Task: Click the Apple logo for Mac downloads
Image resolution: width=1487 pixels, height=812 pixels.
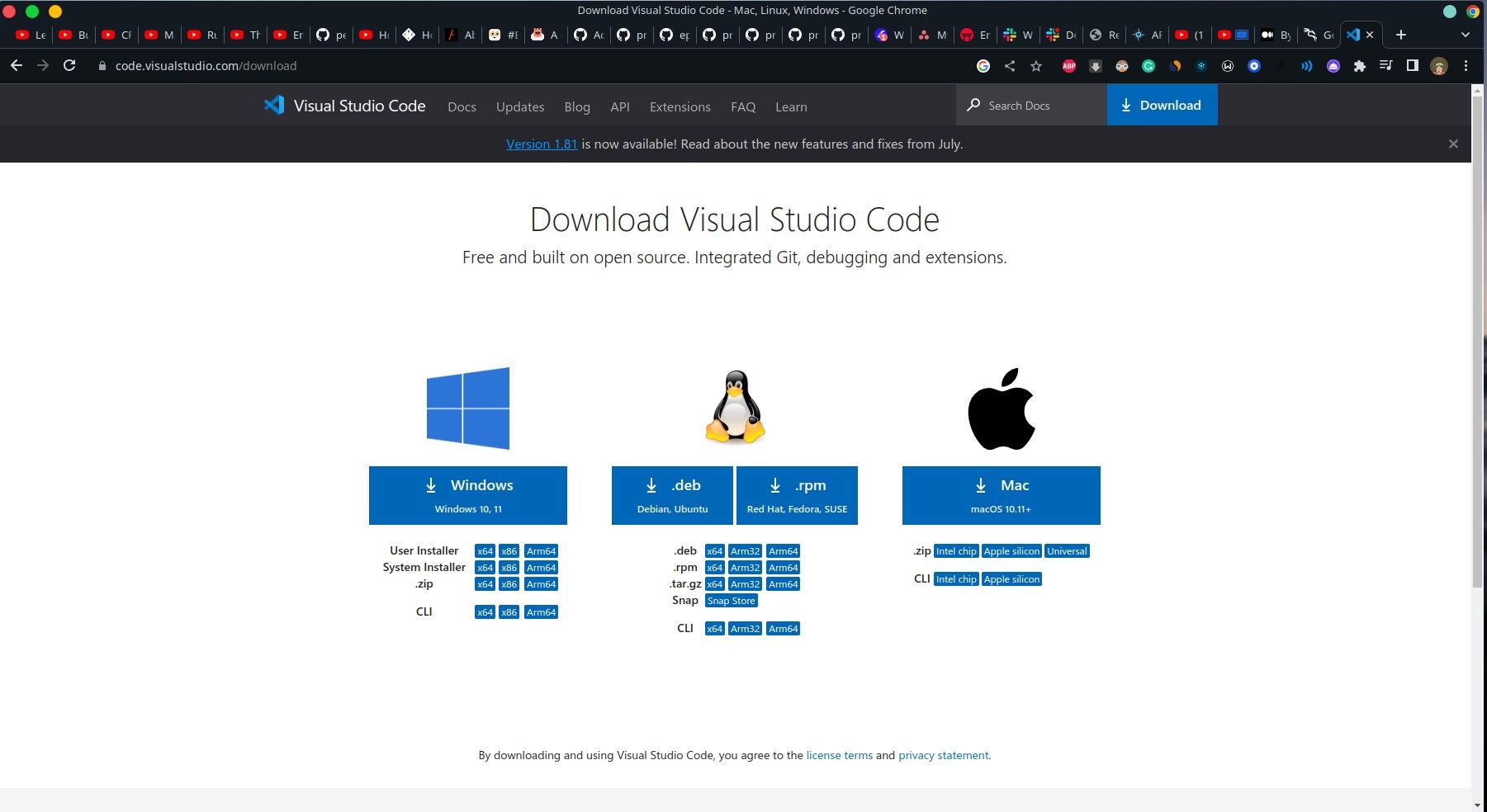Action: coord(1001,408)
